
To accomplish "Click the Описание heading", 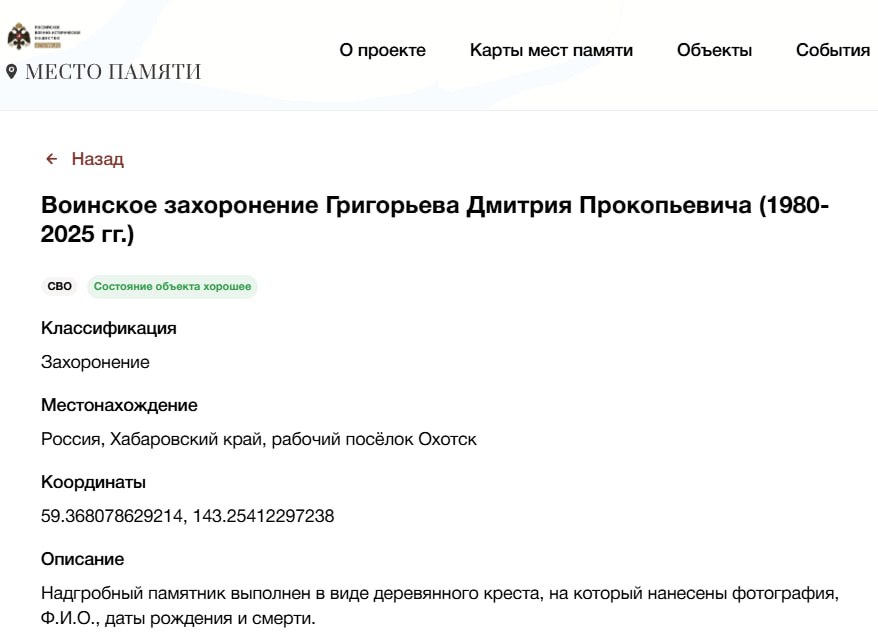I will (x=82, y=558).
